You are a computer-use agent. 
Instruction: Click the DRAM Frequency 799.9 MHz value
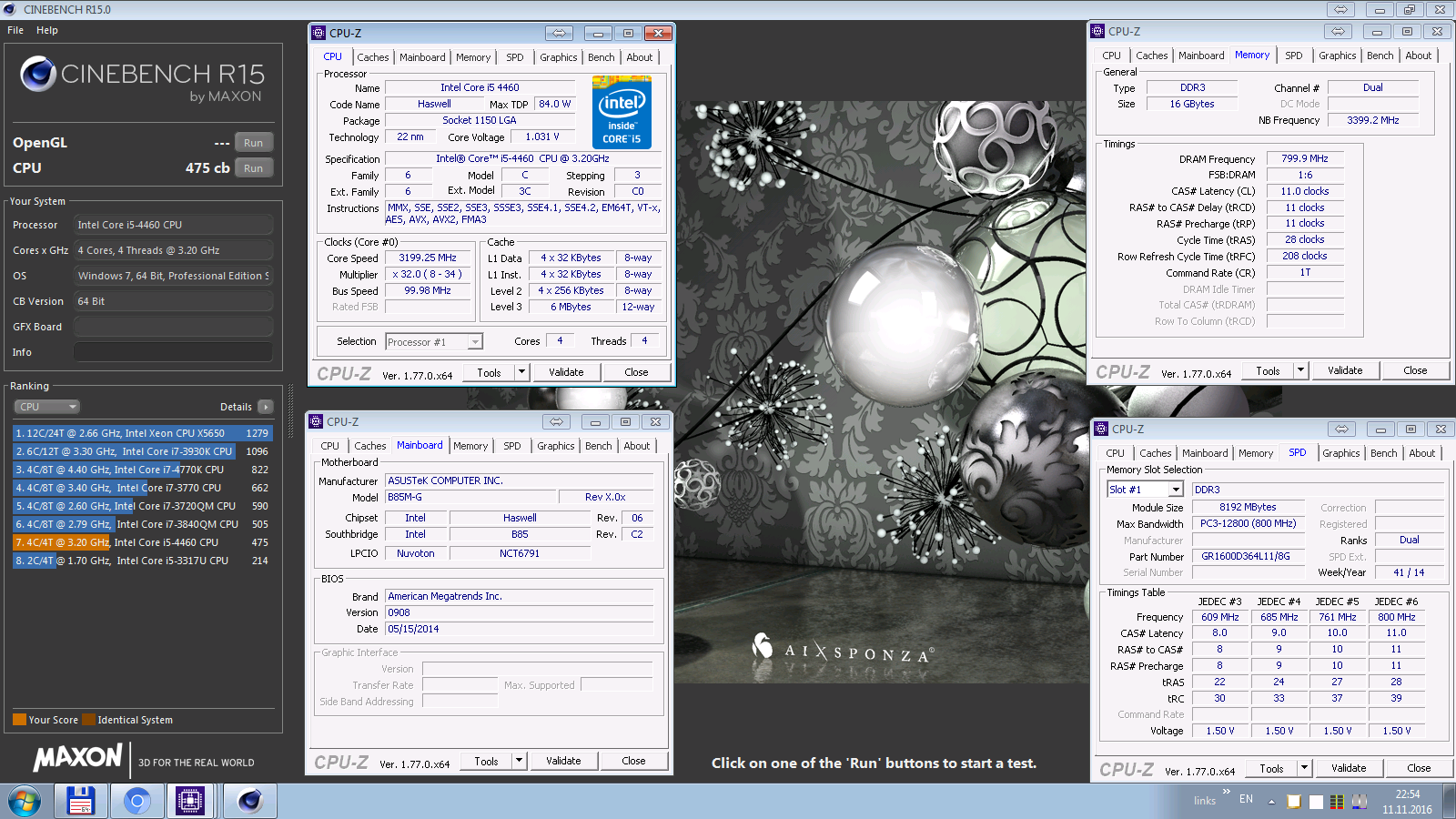(x=1305, y=158)
